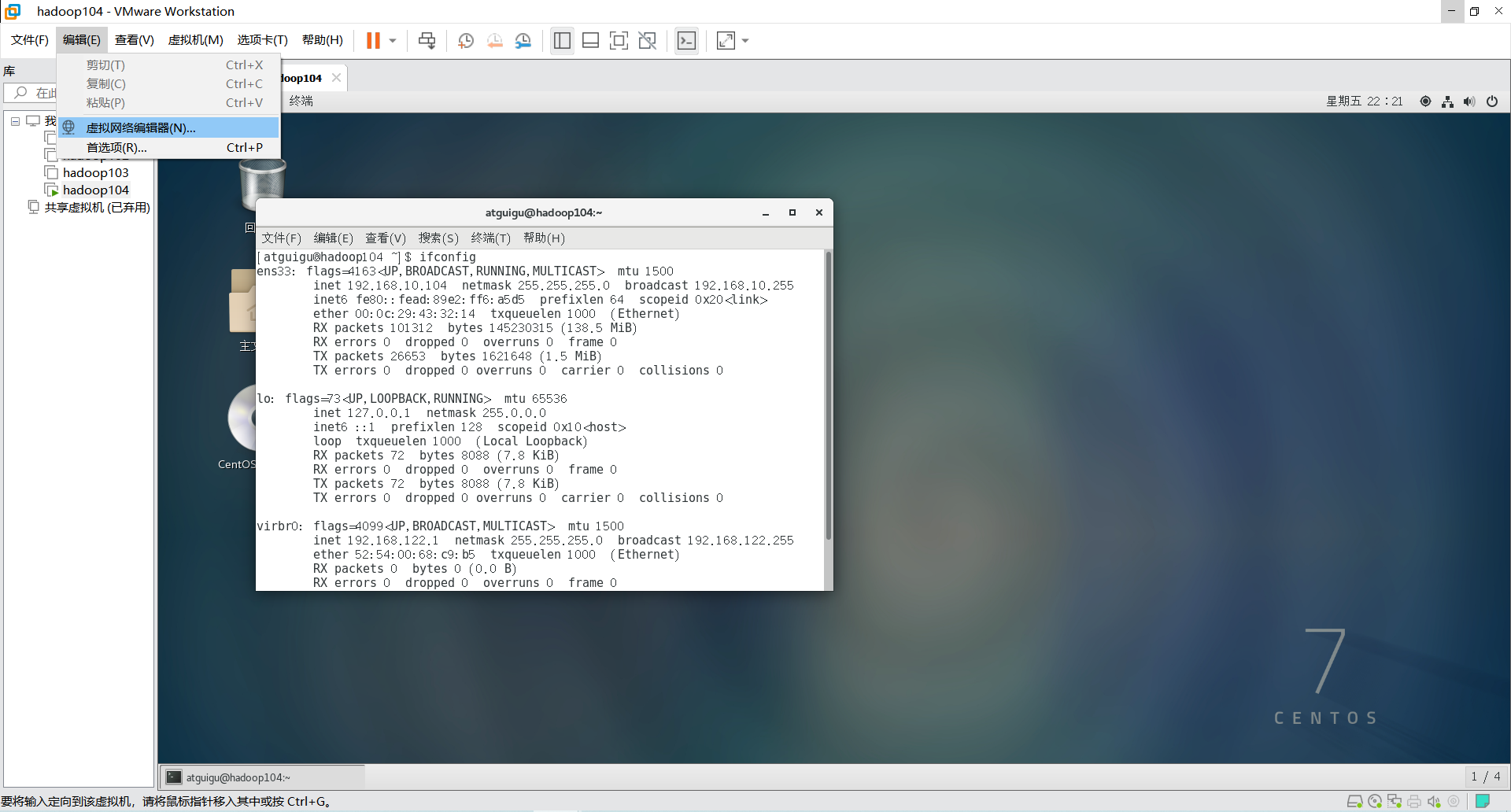
Task: Open the 选项卡(T) menu
Action: (262, 40)
